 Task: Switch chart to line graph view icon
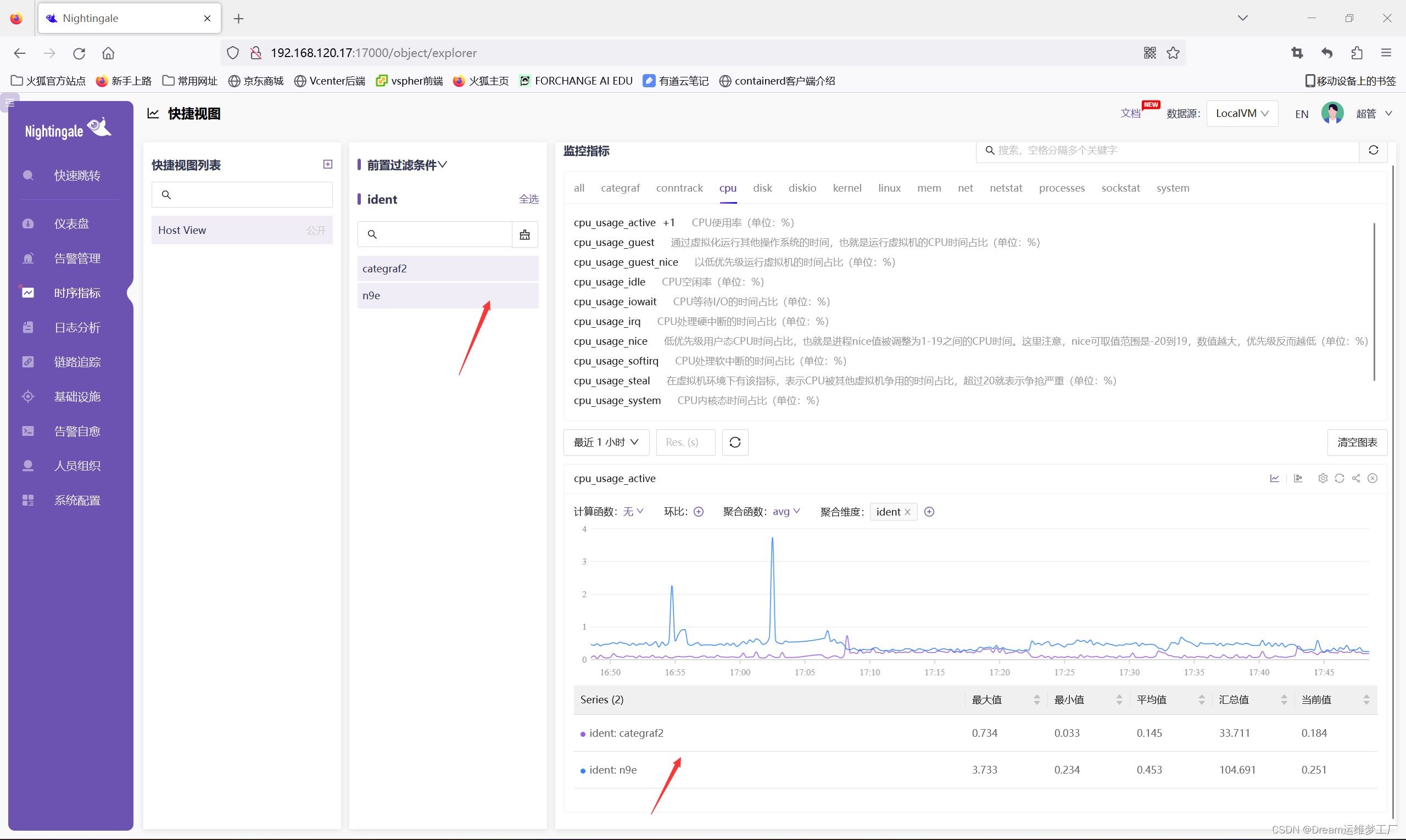(1274, 478)
